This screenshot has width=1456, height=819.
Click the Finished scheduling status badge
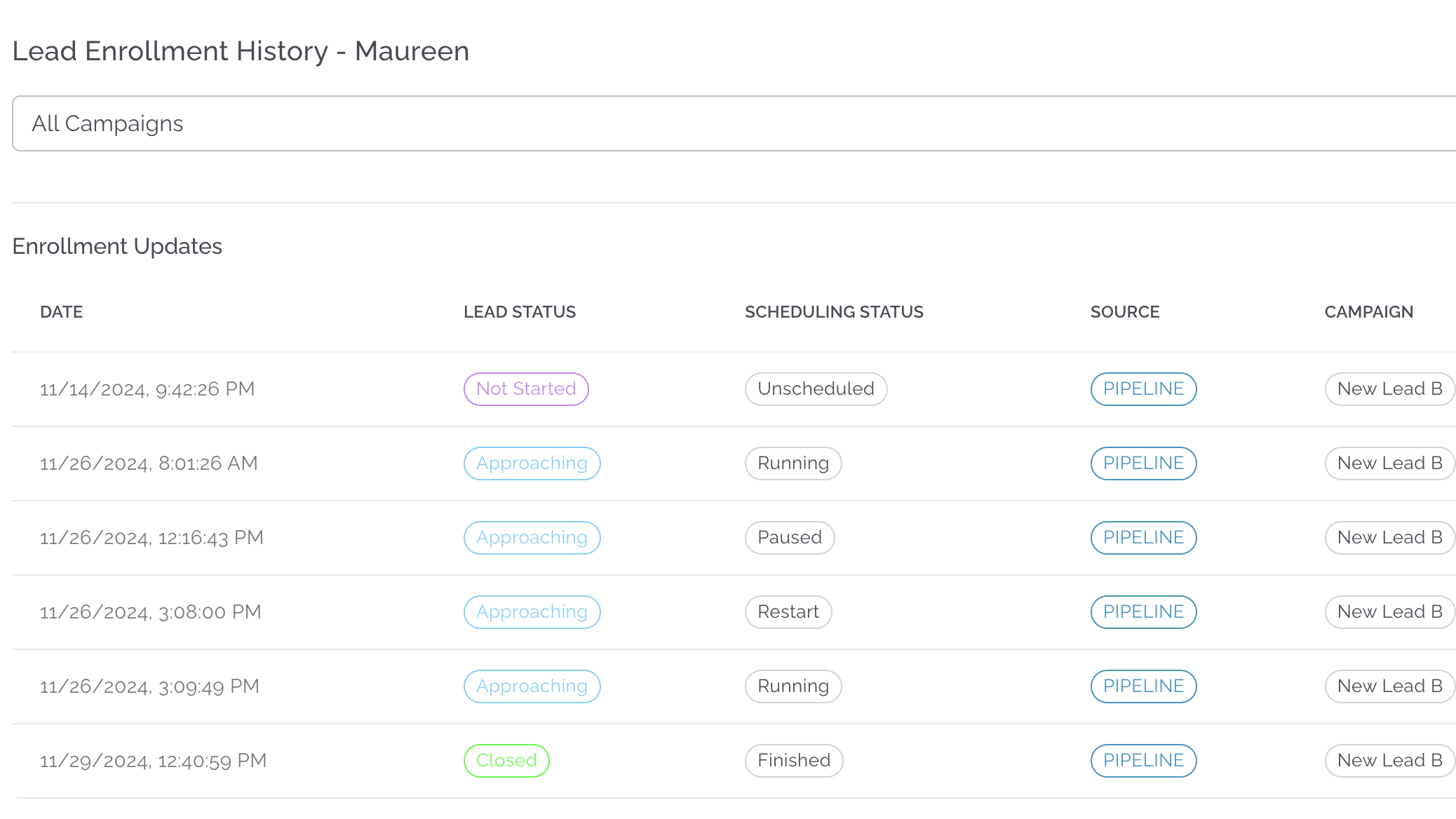(x=793, y=761)
